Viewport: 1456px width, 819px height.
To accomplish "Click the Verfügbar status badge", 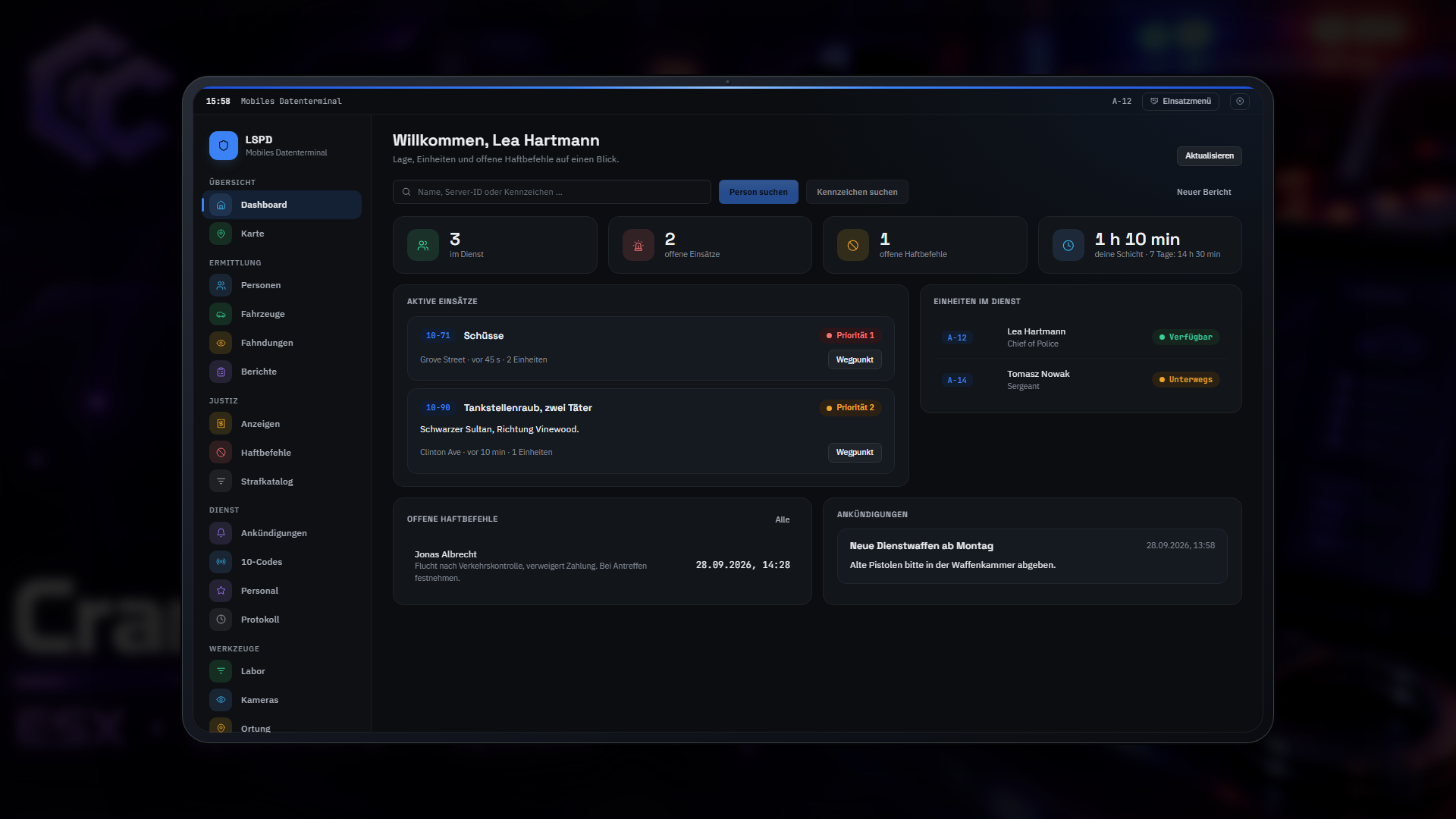I will point(1185,337).
